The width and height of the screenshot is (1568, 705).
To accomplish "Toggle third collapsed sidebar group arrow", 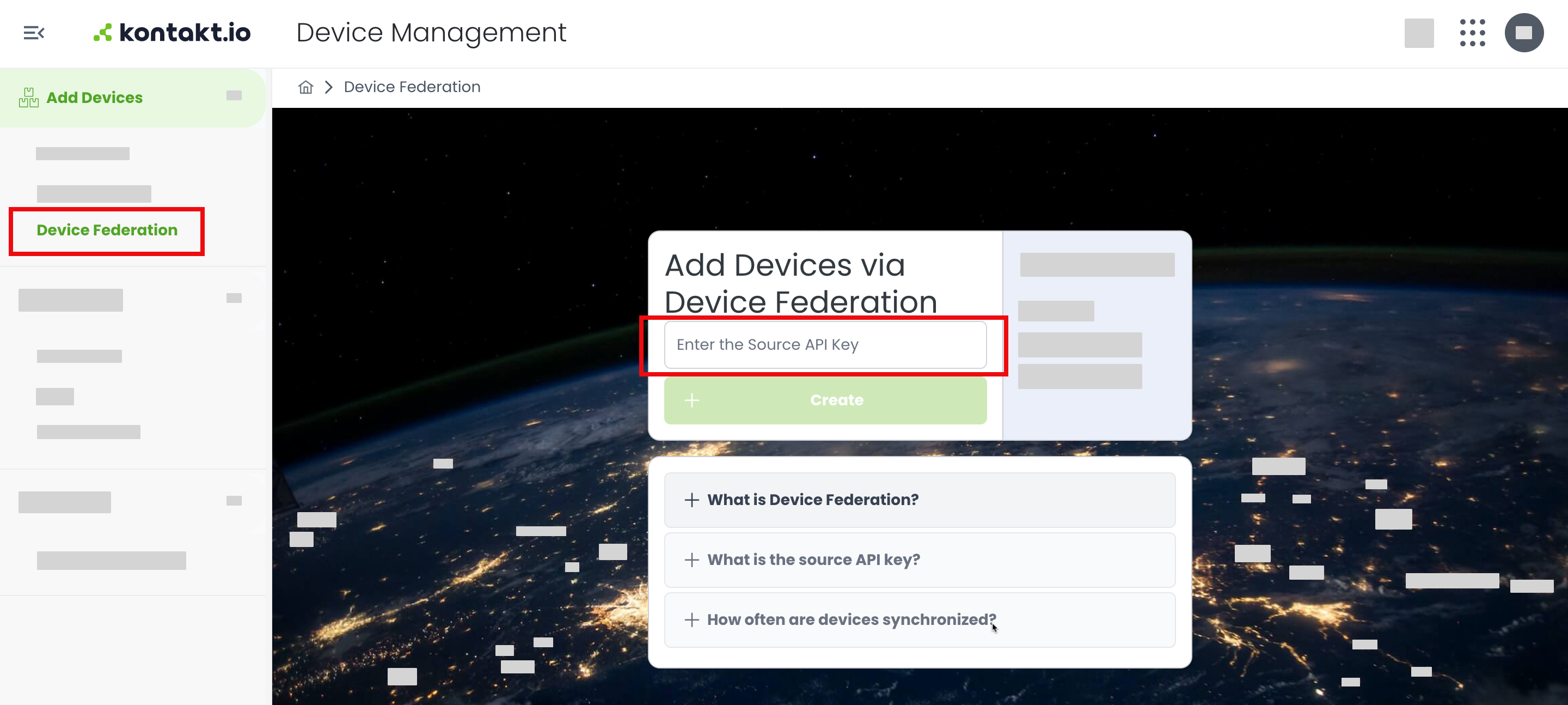I will [234, 501].
